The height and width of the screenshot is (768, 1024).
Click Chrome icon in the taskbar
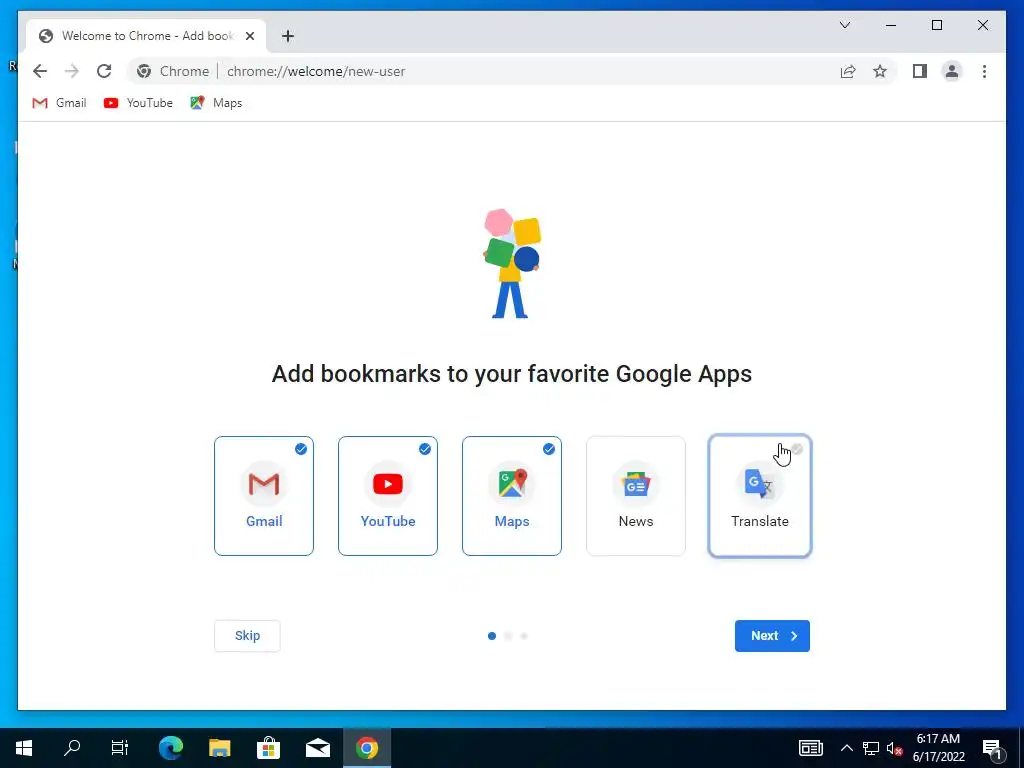point(367,748)
